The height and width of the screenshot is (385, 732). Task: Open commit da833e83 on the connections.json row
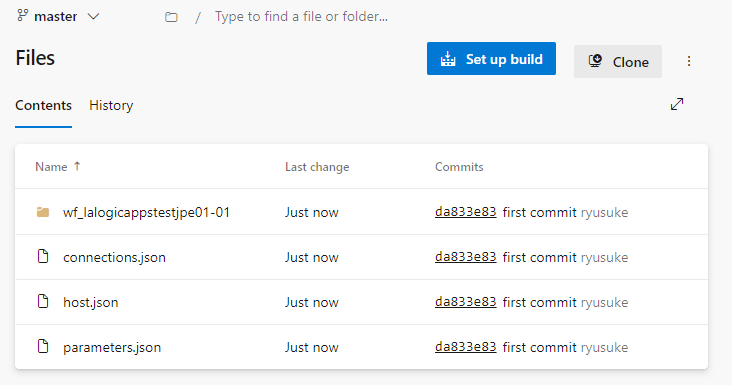[x=465, y=257]
